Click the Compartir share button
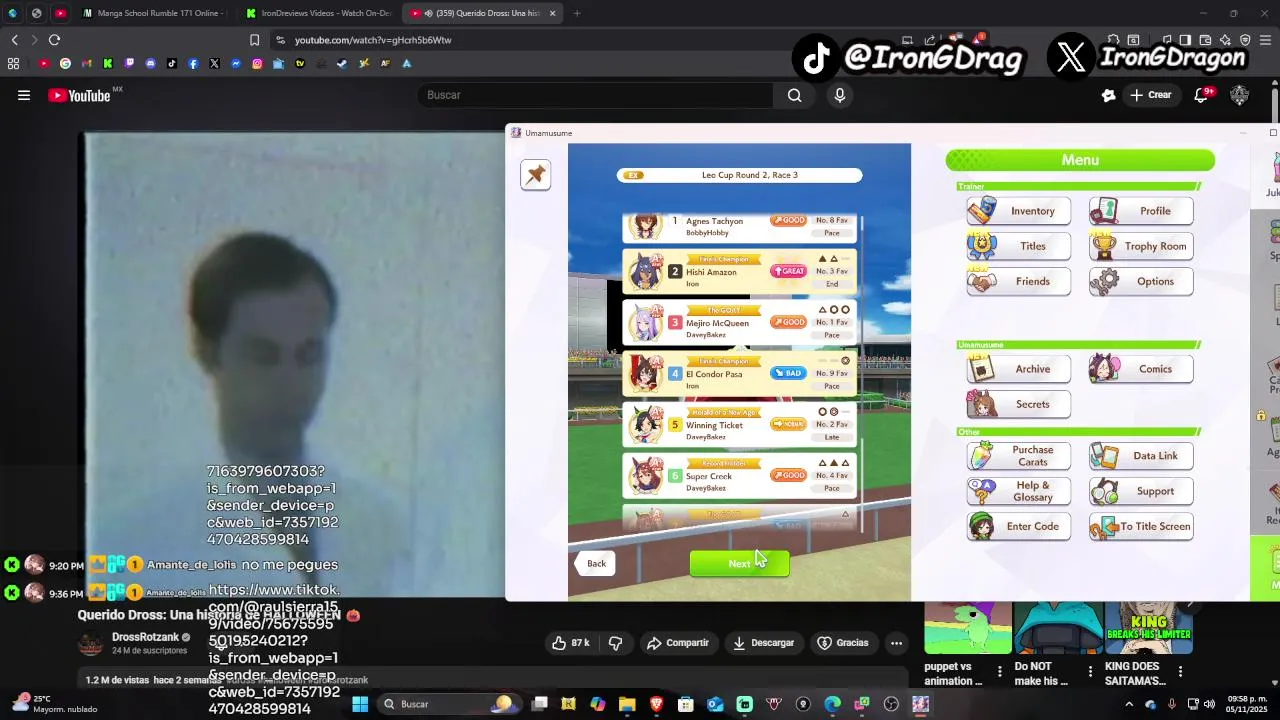 click(x=678, y=643)
